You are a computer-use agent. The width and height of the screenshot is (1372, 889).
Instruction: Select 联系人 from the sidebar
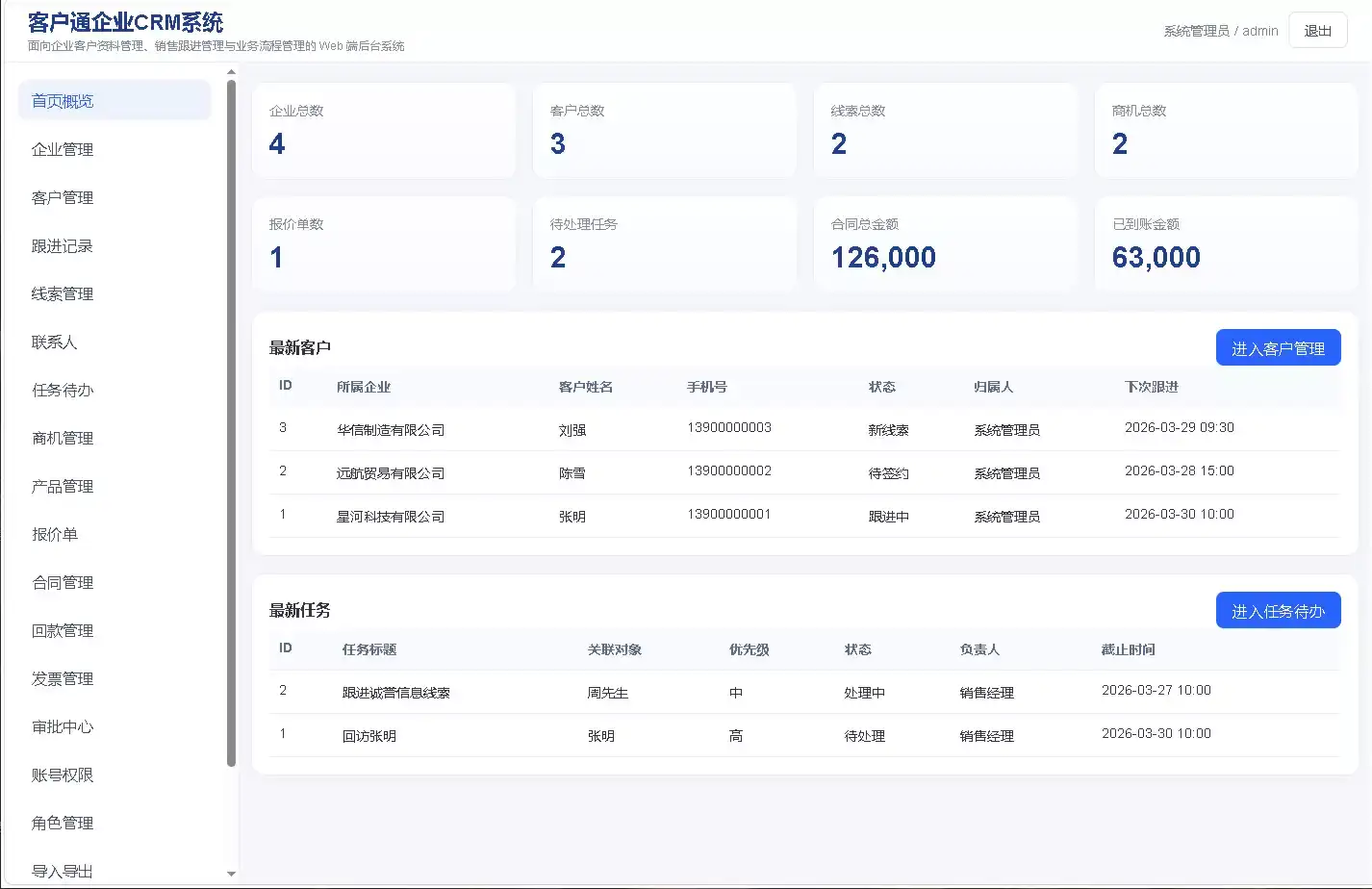(57, 342)
